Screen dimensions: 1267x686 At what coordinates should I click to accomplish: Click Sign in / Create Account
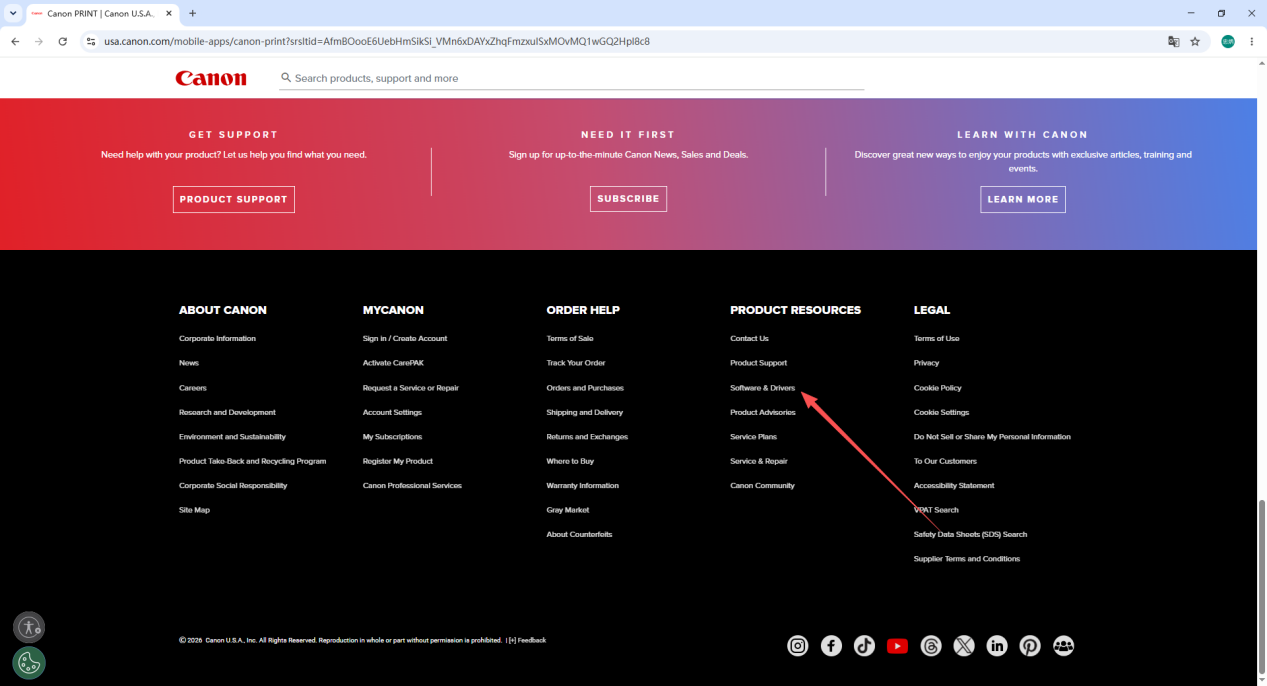click(x=405, y=339)
